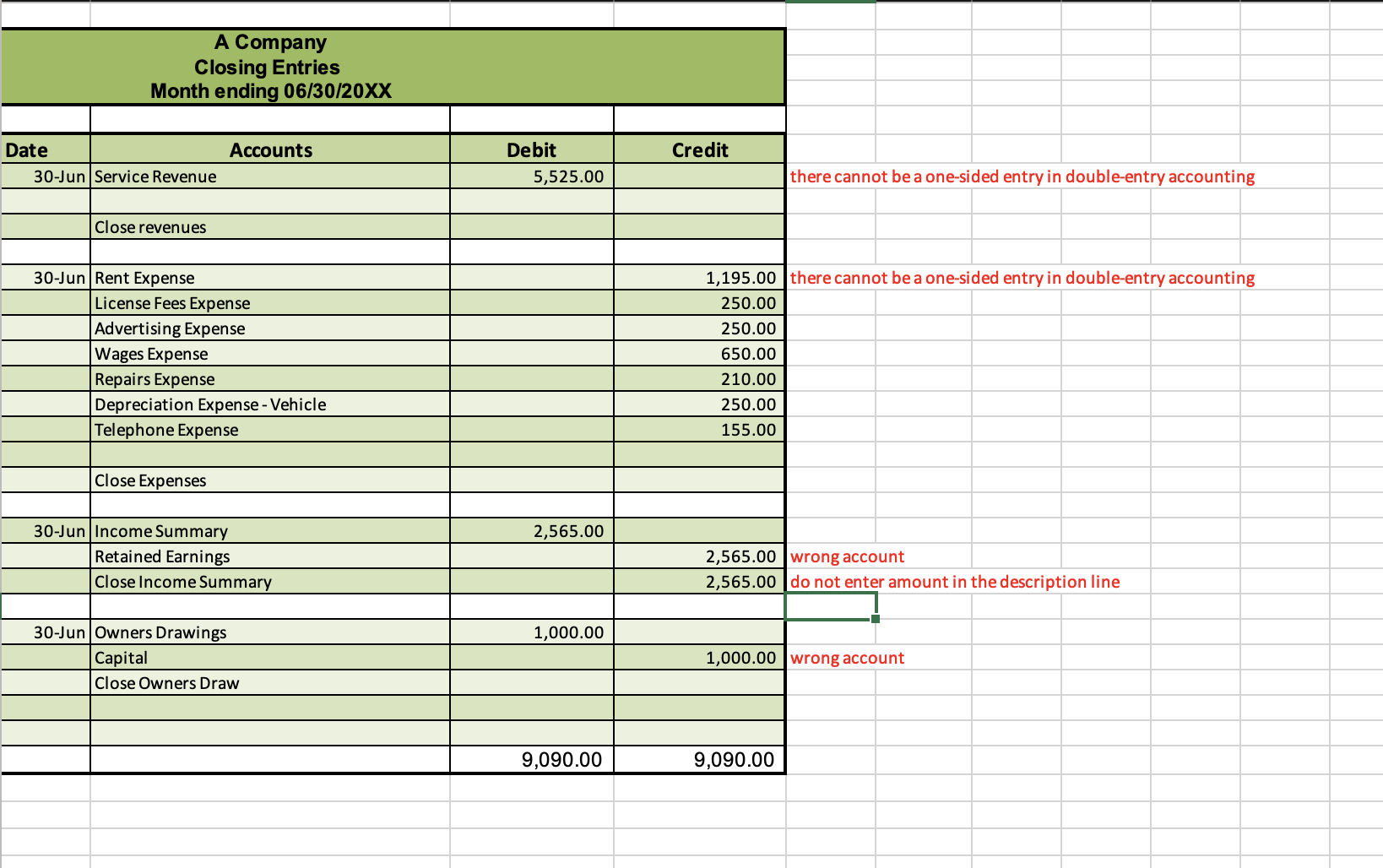Click the Income Summary account cell
The height and width of the screenshot is (868, 1383).
[160, 531]
